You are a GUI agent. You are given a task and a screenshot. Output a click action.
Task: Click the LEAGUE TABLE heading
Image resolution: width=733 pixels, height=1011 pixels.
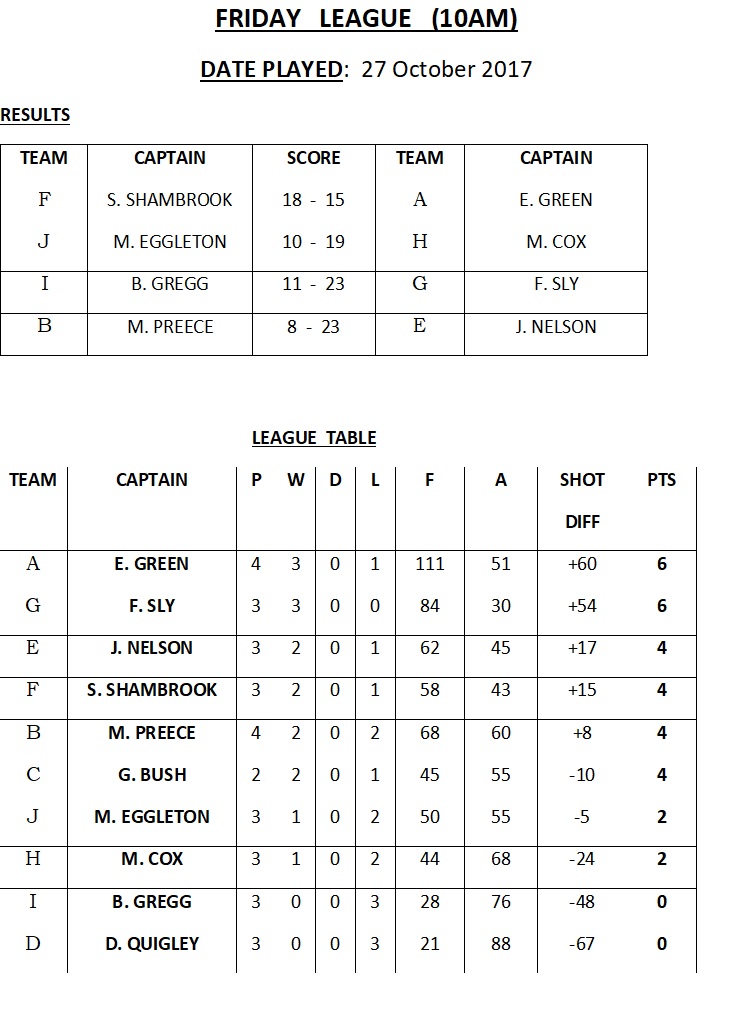(314, 438)
